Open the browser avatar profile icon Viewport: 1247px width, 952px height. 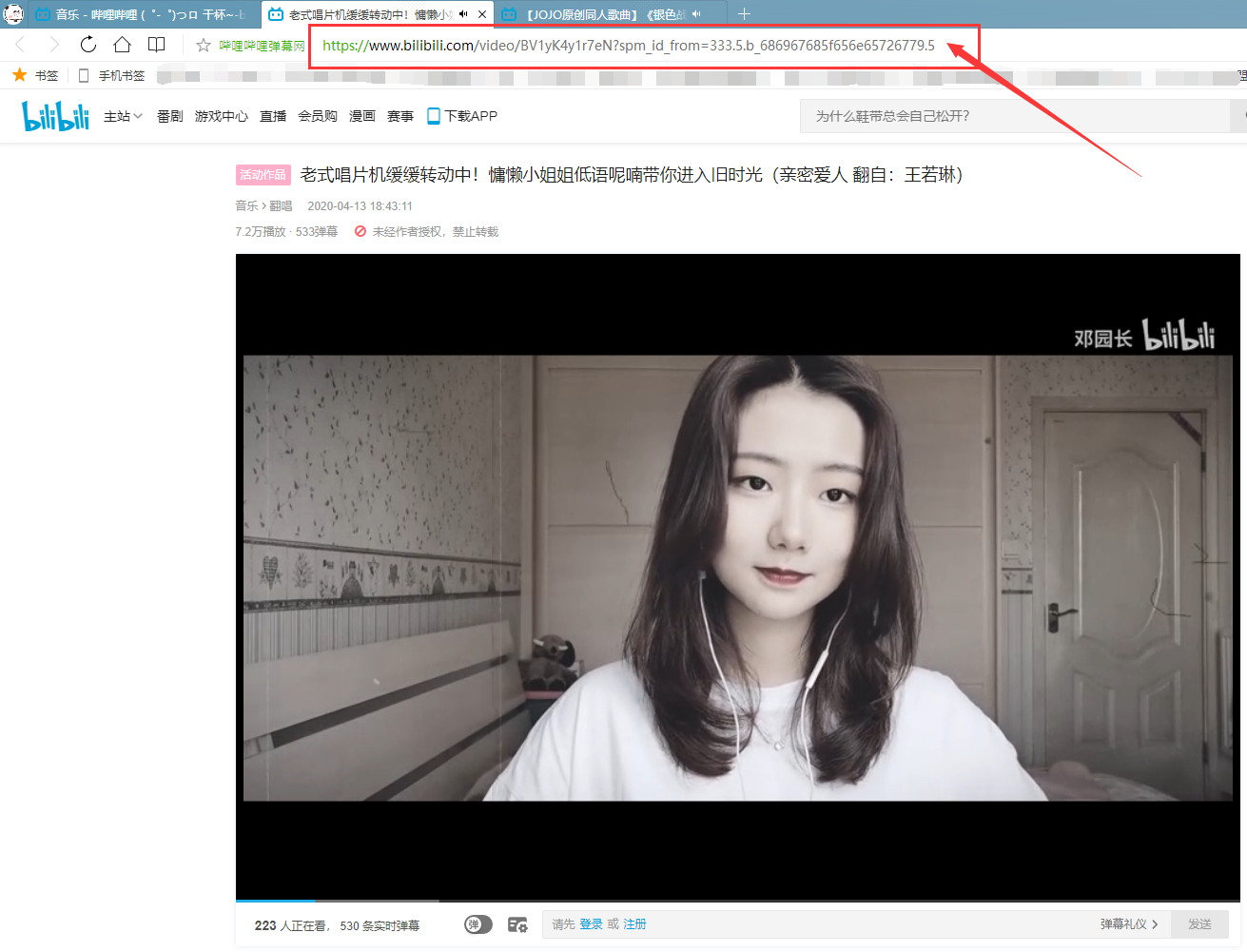[13, 14]
